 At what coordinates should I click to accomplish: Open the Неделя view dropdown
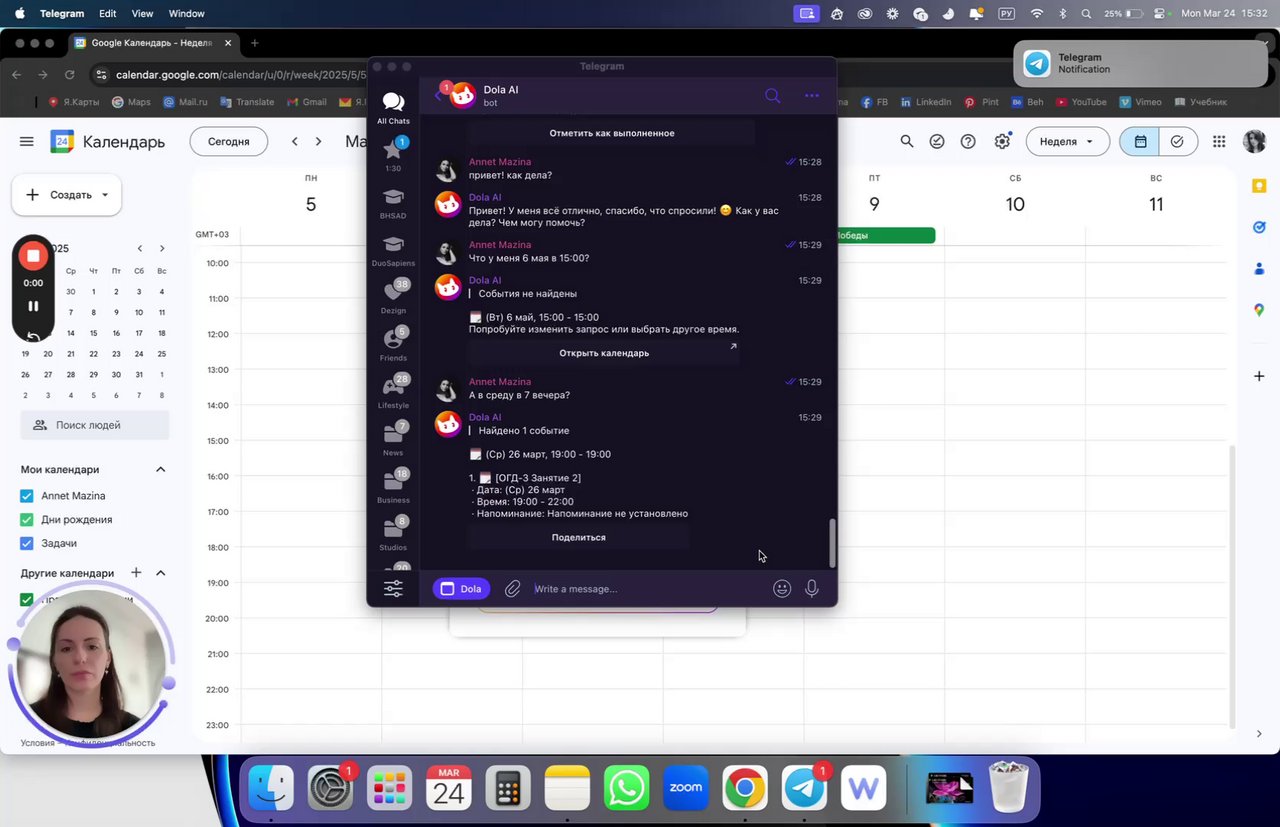[1067, 142]
